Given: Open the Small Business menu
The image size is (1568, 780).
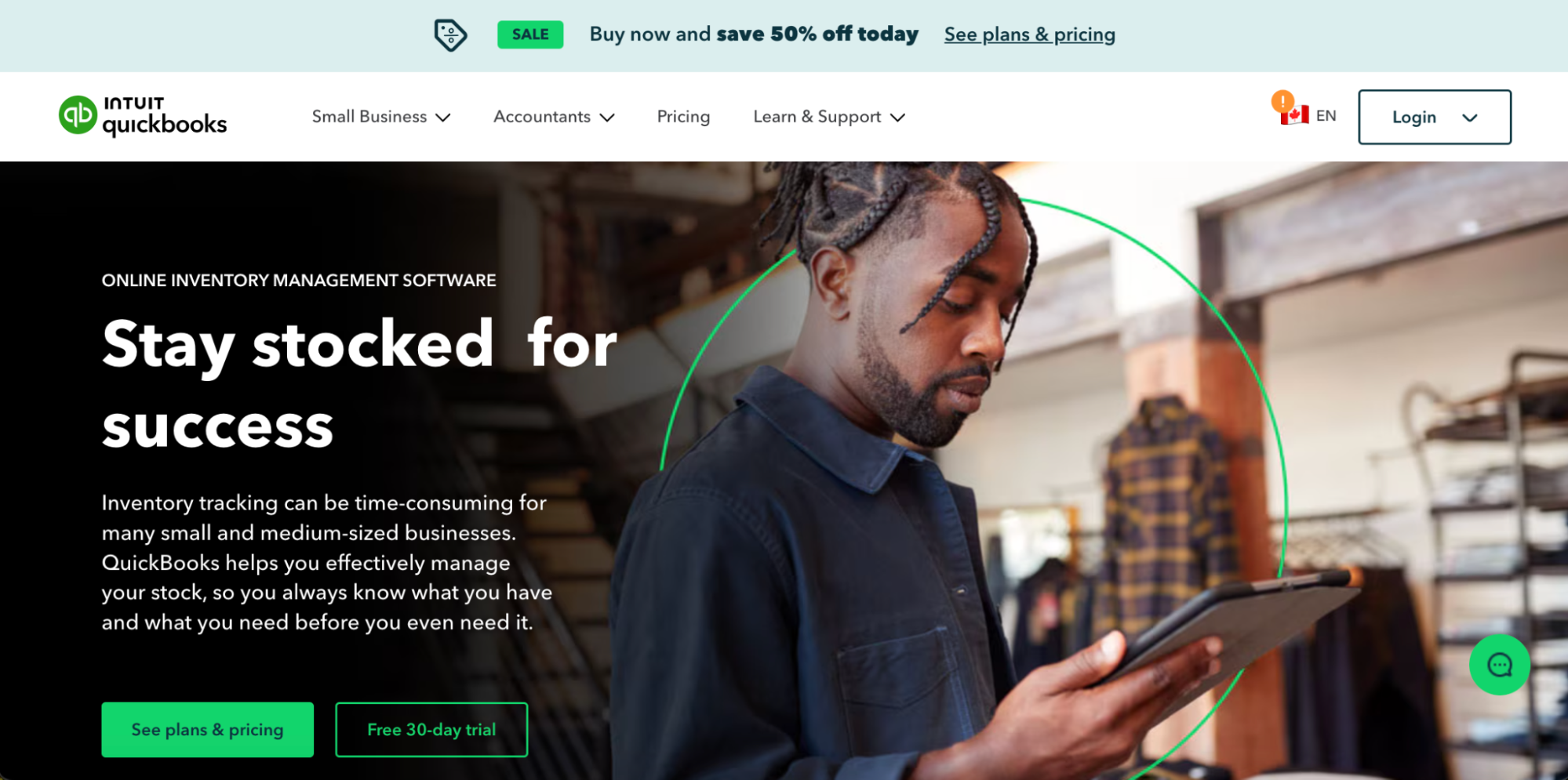Looking at the screenshot, I should coord(369,117).
